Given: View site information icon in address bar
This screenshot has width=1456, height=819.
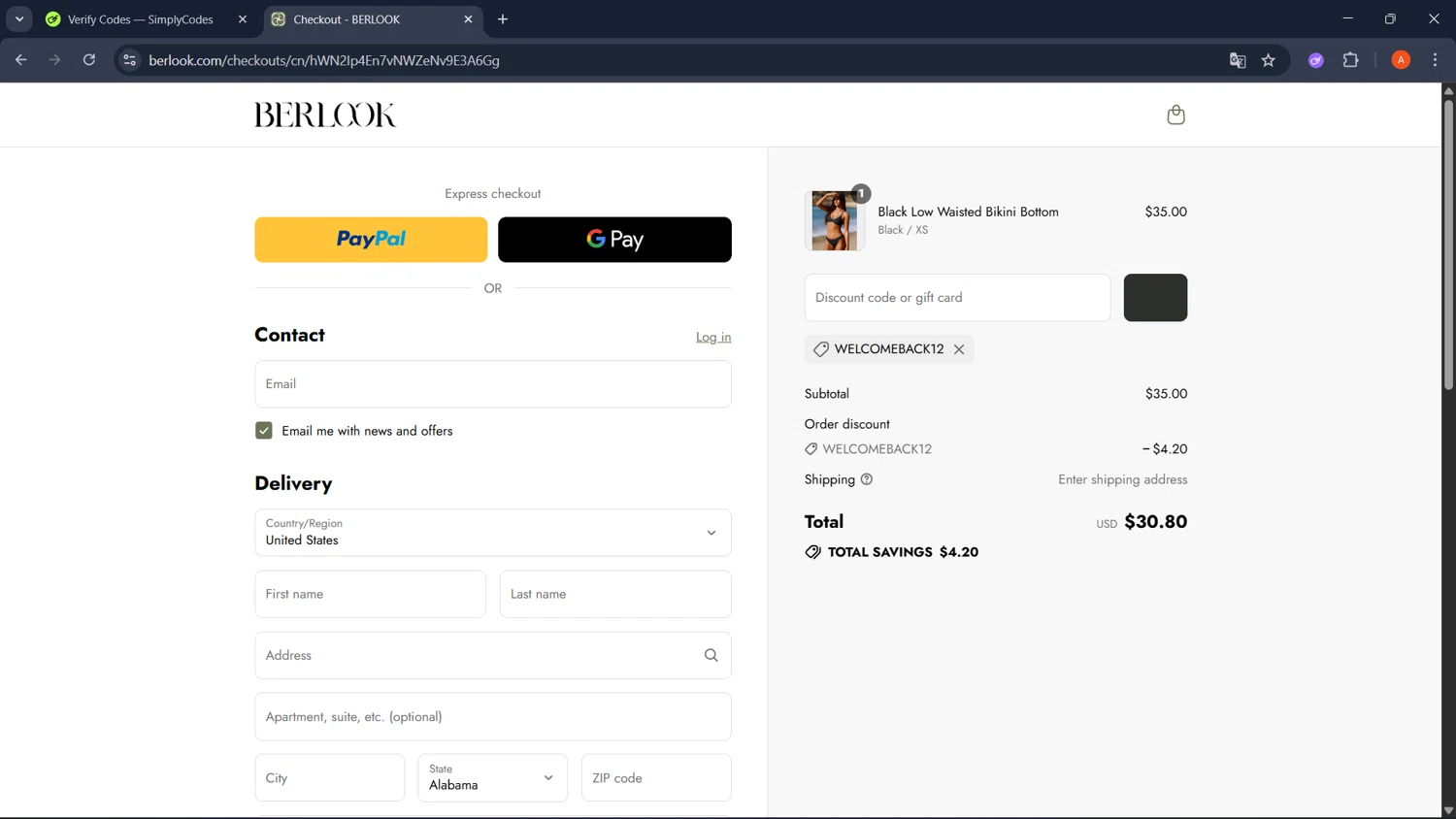Looking at the screenshot, I should tap(129, 60).
